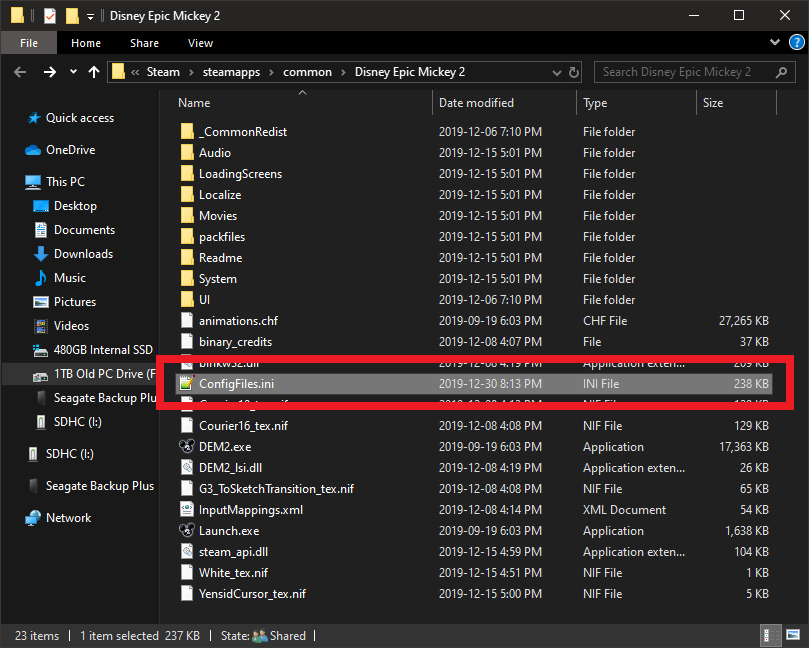Select the Movies folder icon
Image resolution: width=809 pixels, height=648 pixels.
tap(187, 216)
